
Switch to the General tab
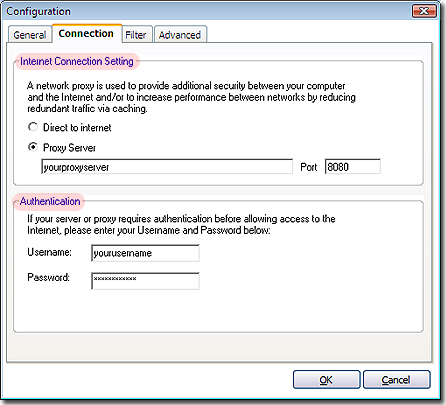point(30,35)
